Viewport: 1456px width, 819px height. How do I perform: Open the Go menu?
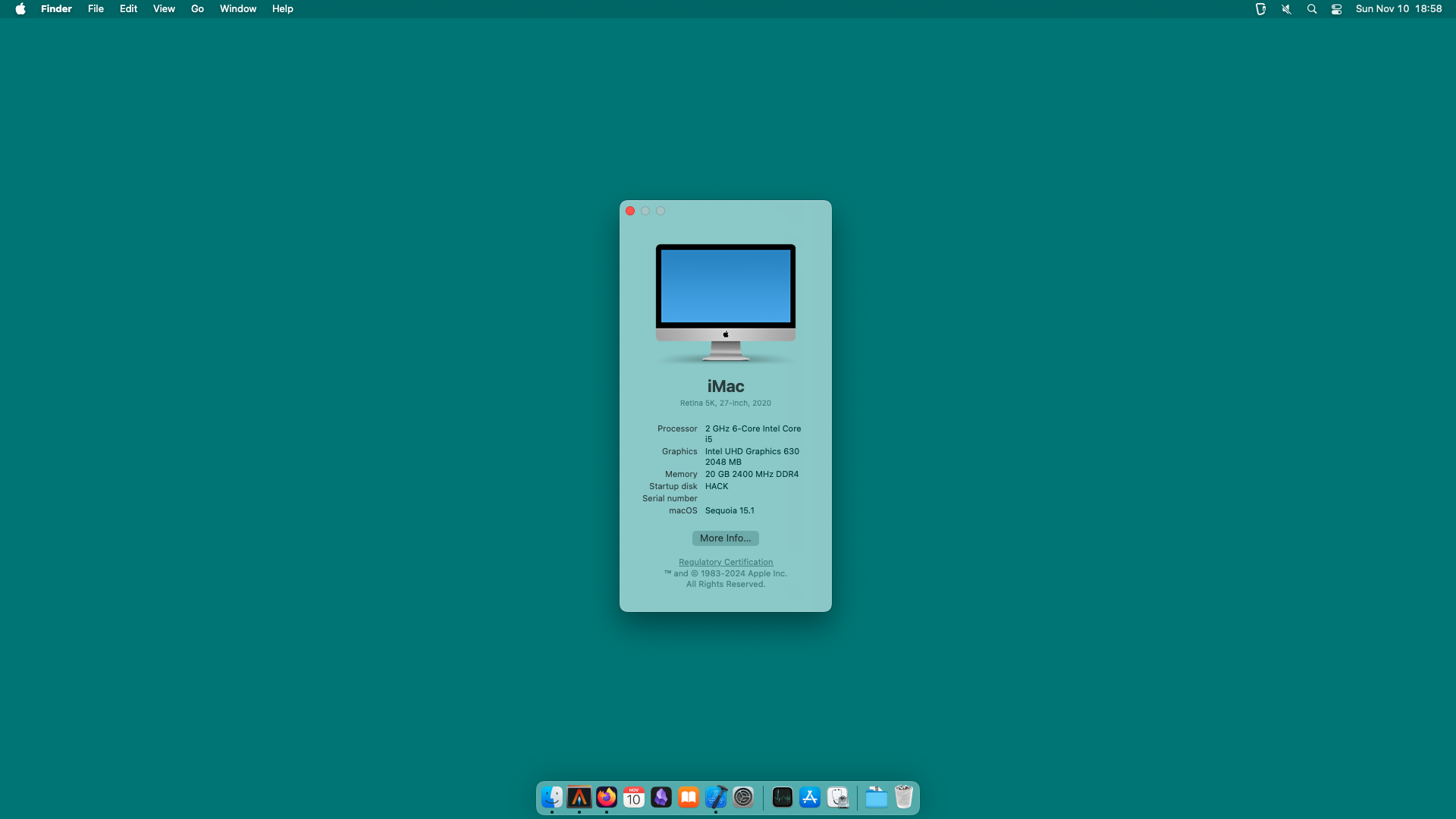point(197,9)
